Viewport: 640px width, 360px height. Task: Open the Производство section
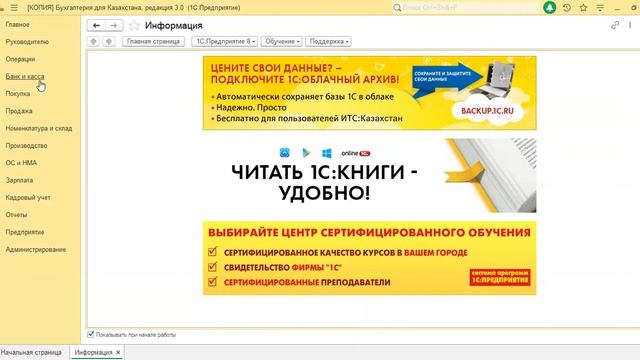click(x=27, y=145)
